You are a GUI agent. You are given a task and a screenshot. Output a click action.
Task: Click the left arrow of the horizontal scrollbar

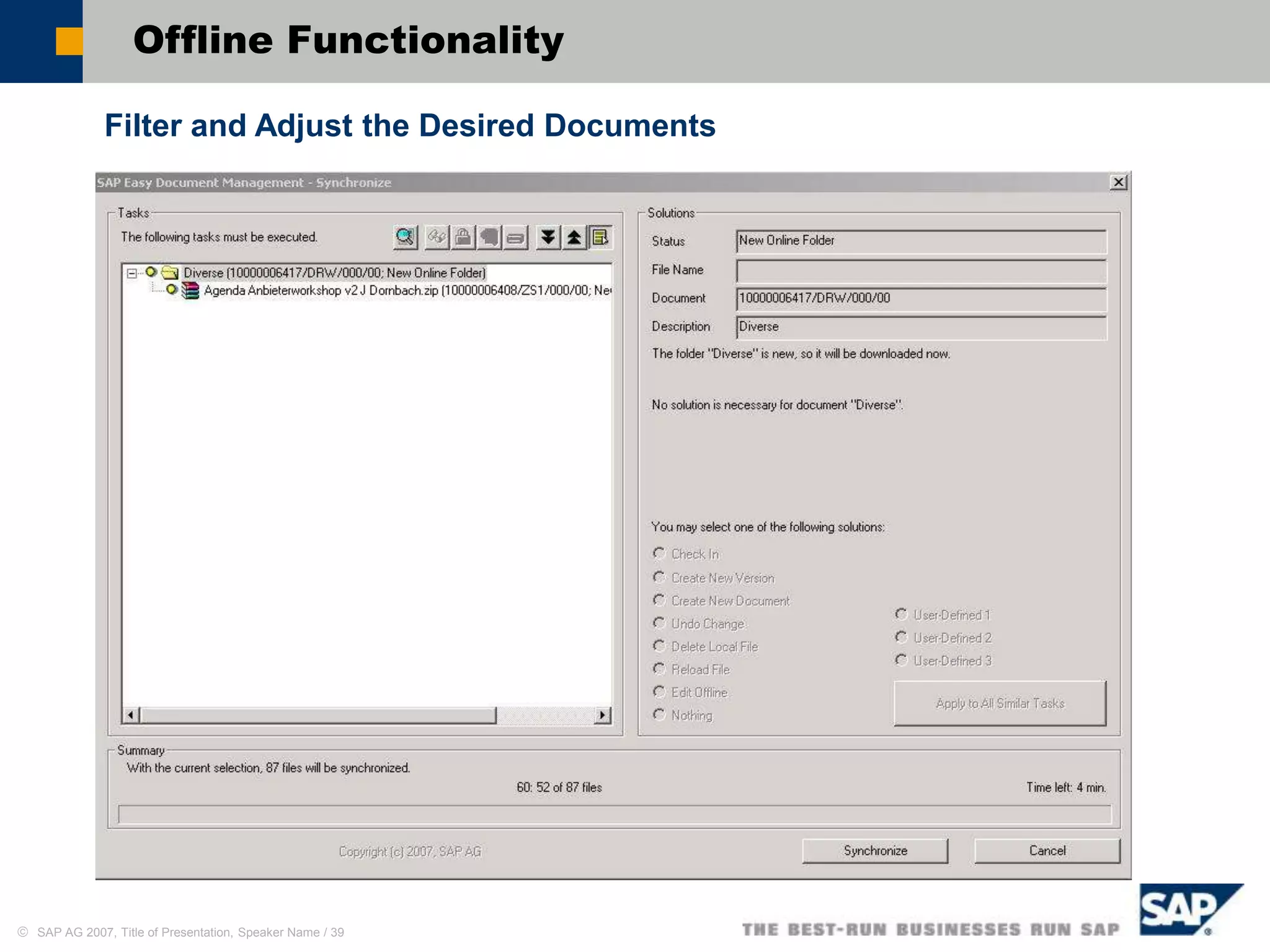[130, 715]
